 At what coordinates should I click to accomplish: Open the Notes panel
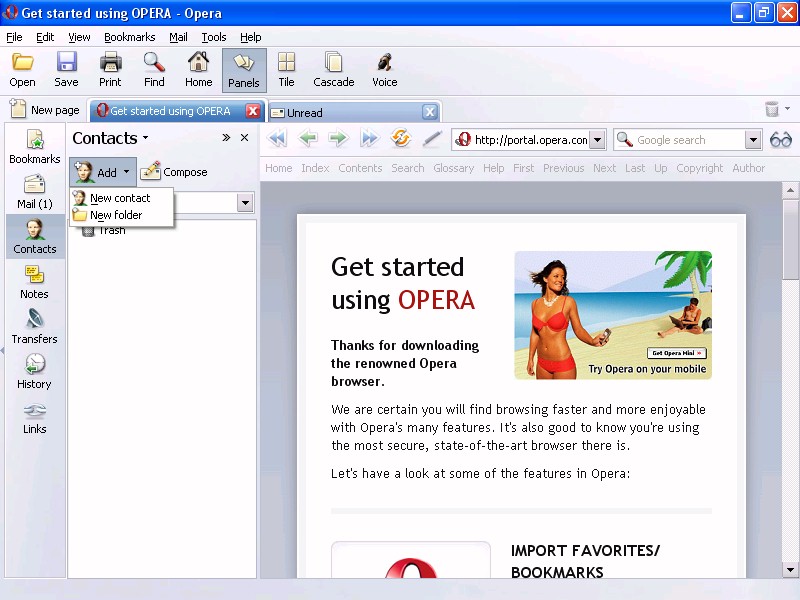tap(34, 282)
